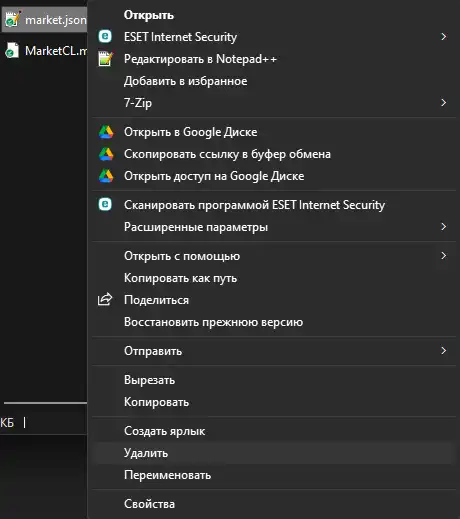Expand the ESET Internet Security submenu arrow
Viewport: 460px width, 519px height.
443,37
